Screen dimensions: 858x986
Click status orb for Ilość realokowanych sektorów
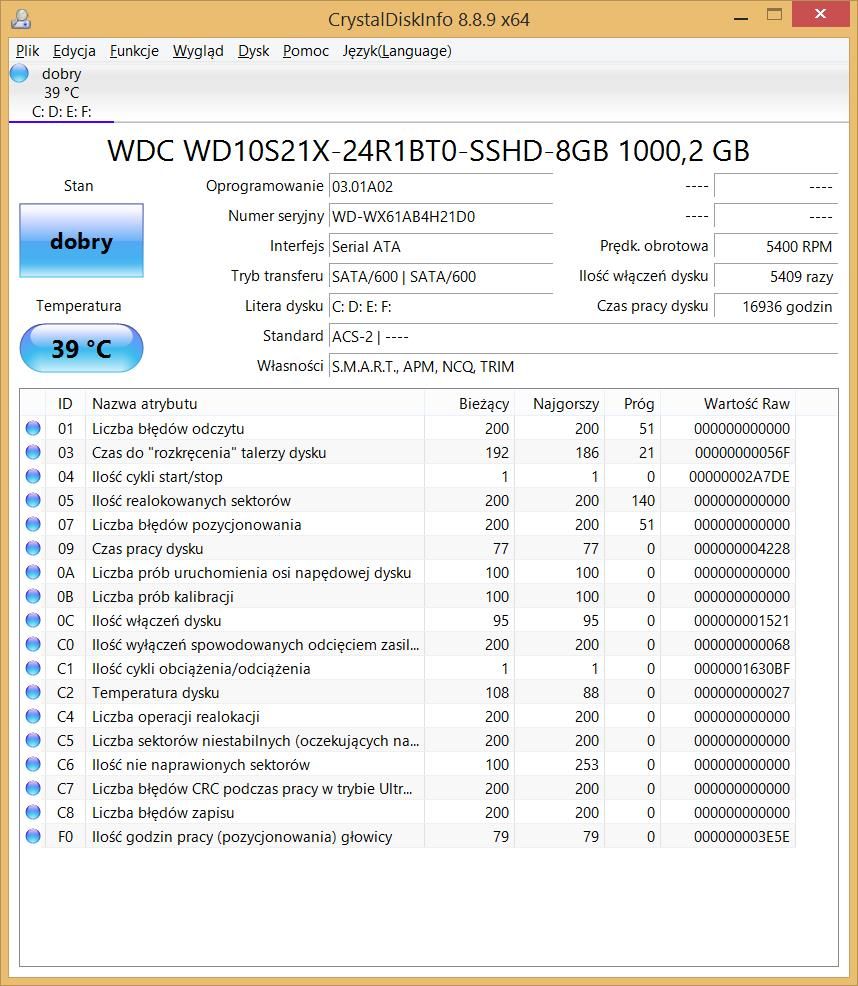[33, 500]
